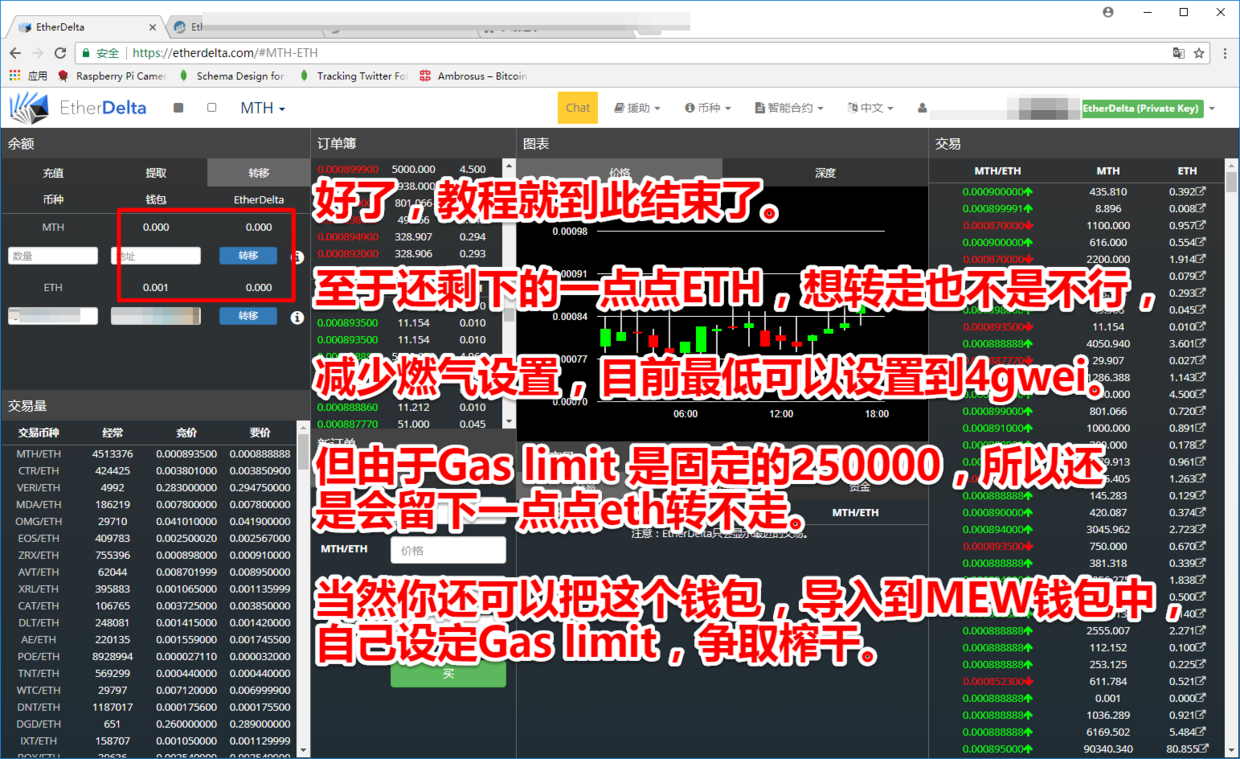Viewport: 1240px width, 759px height.
Task: Open external link for the 0.392 ETH trade
Action: (x=1201, y=191)
